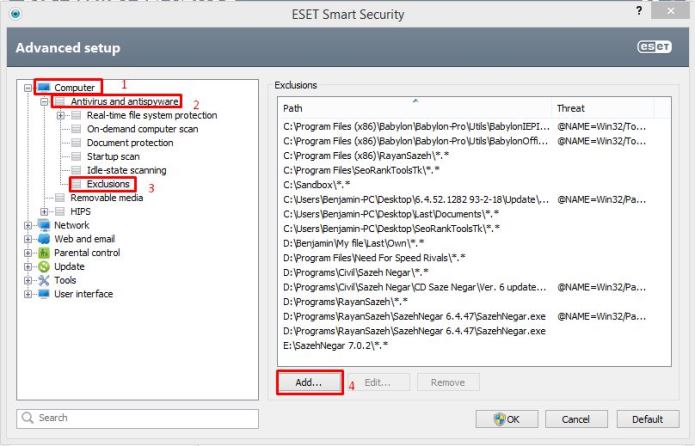
Task: Click the Web and email globe icon
Action: coord(43,239)
